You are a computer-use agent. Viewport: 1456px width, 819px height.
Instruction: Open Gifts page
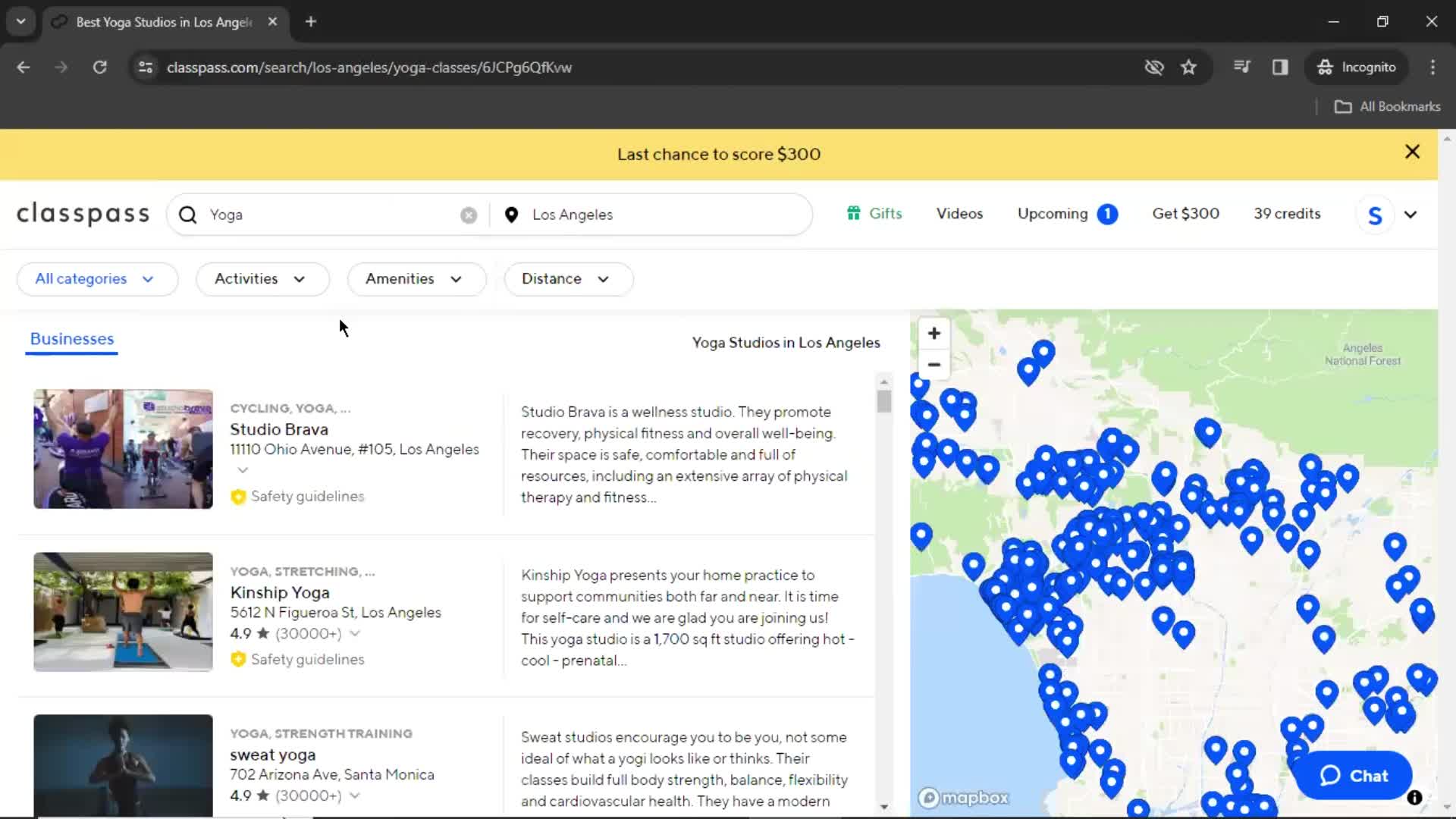tap(874, 214)
